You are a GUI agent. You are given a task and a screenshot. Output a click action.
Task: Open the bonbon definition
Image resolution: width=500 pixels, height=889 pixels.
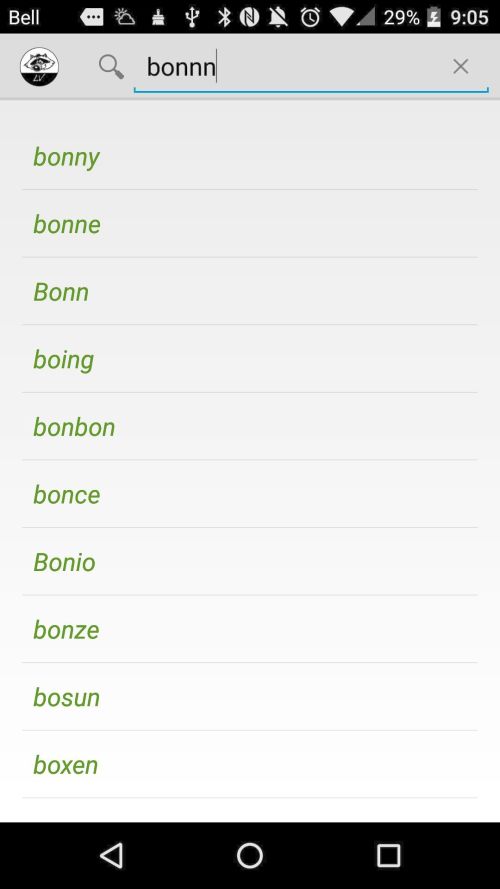click(x=249, y=426)
